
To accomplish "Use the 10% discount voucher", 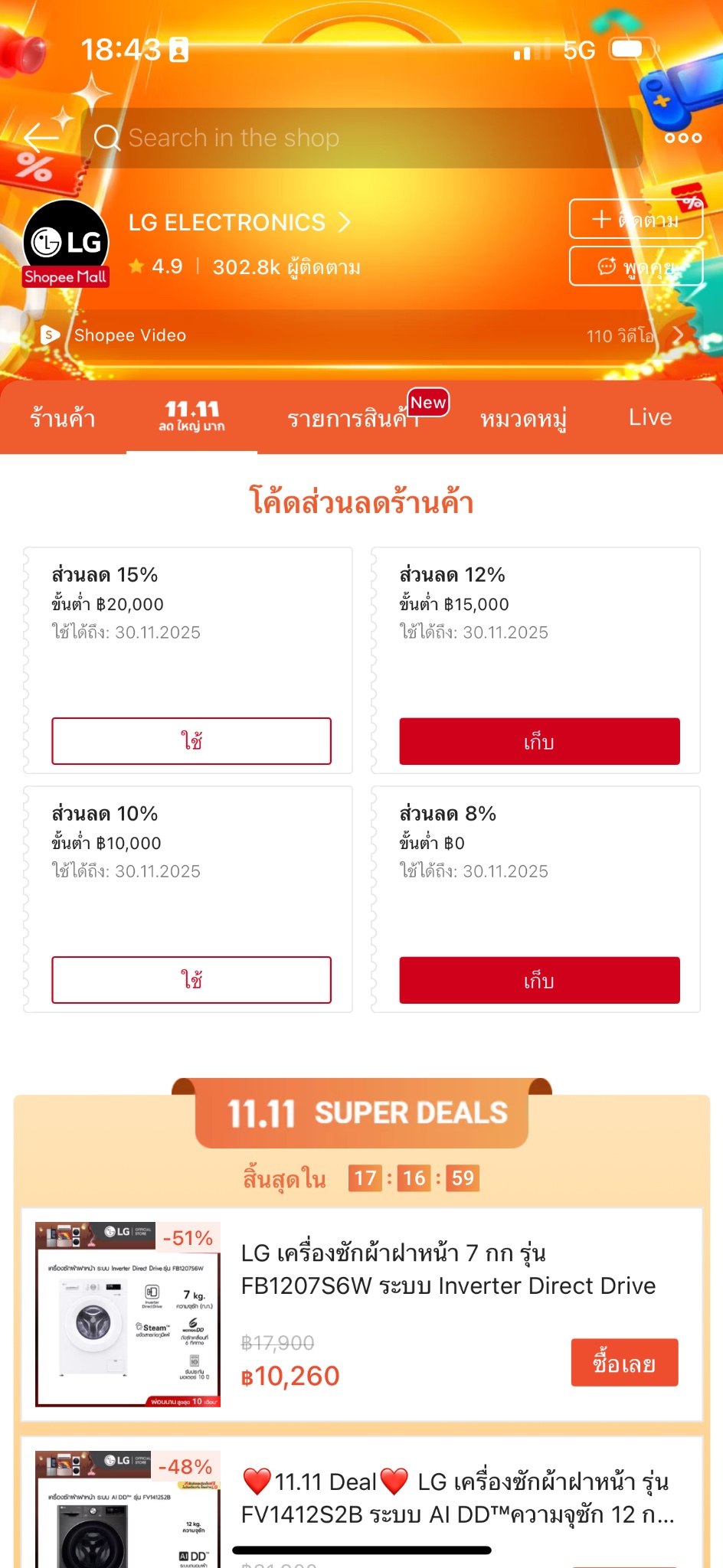I will (191, 980).
